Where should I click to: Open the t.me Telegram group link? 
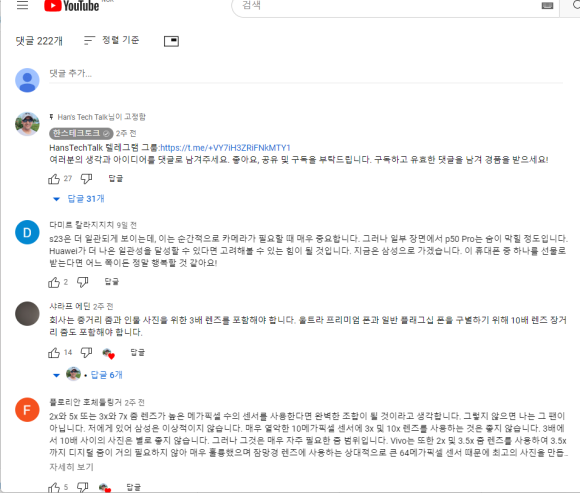pos(225,148)
